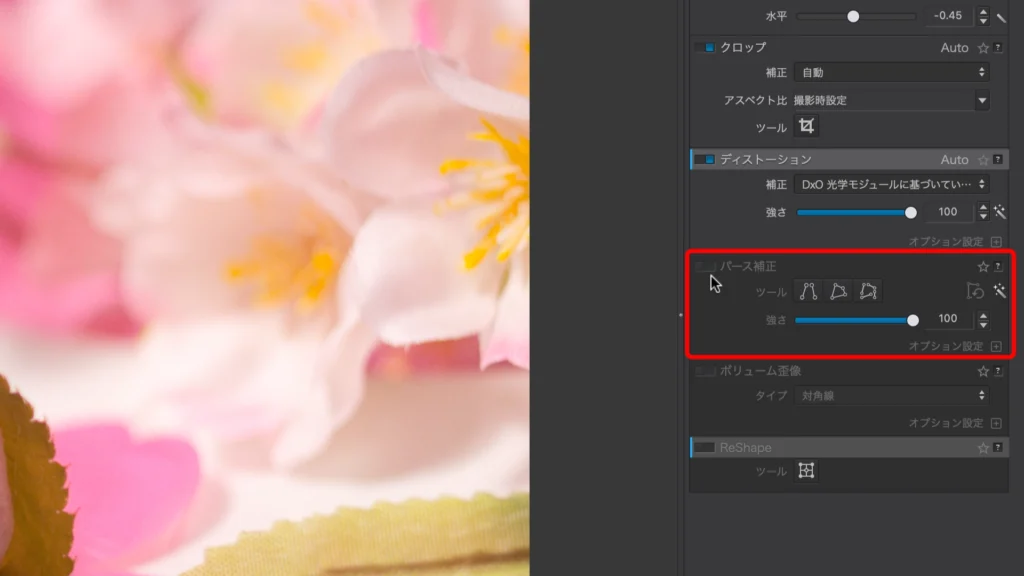Enable the パース補正 toggle switch
Viewport: 1024px width, 576px height.
point(706,267)
